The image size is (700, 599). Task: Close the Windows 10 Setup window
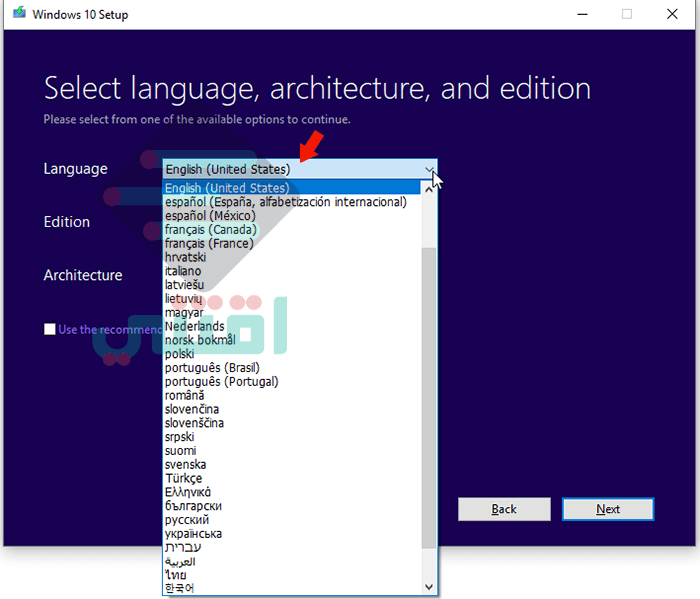[x=672, y=14]
